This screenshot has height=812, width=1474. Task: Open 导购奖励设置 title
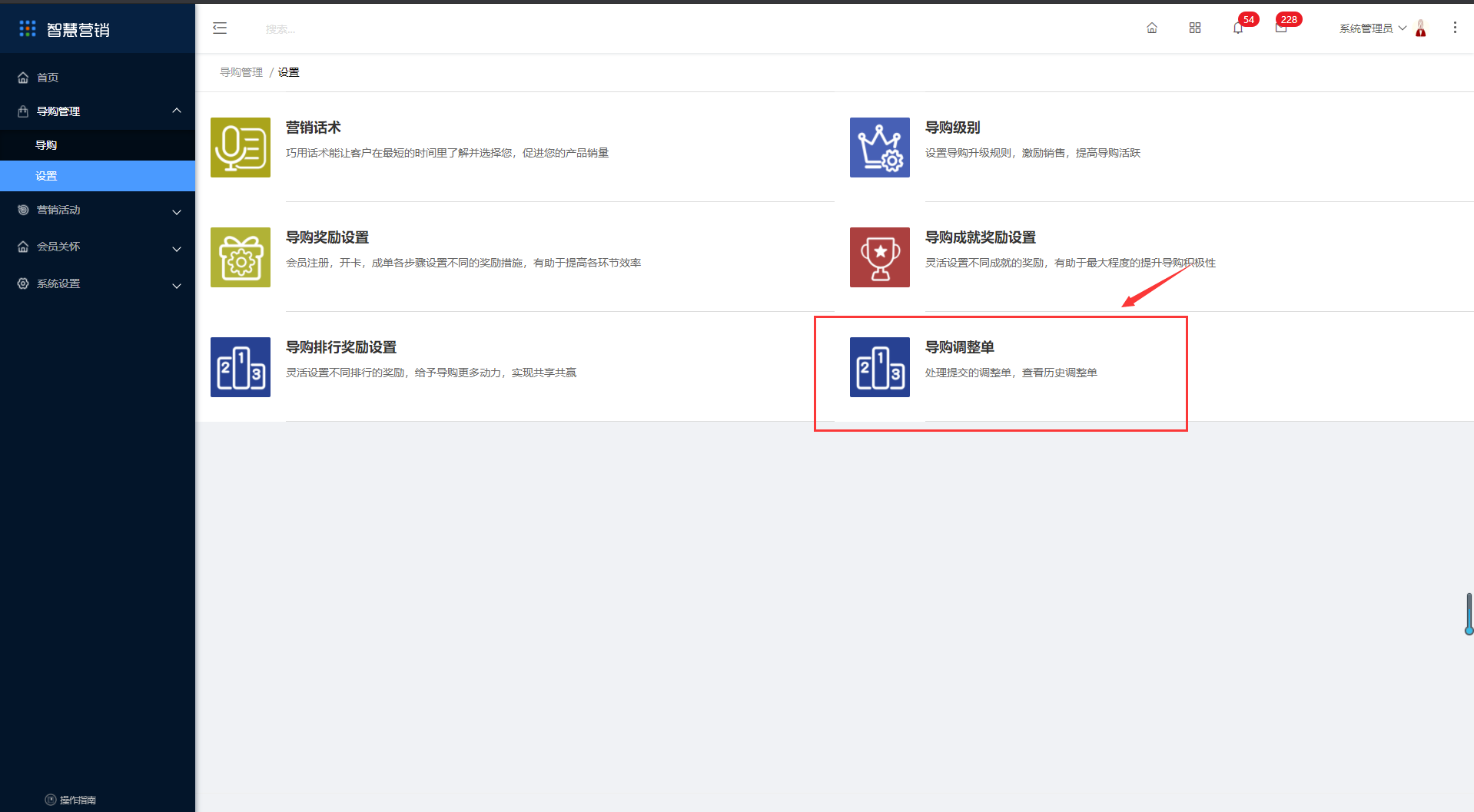tap(327, 237)
